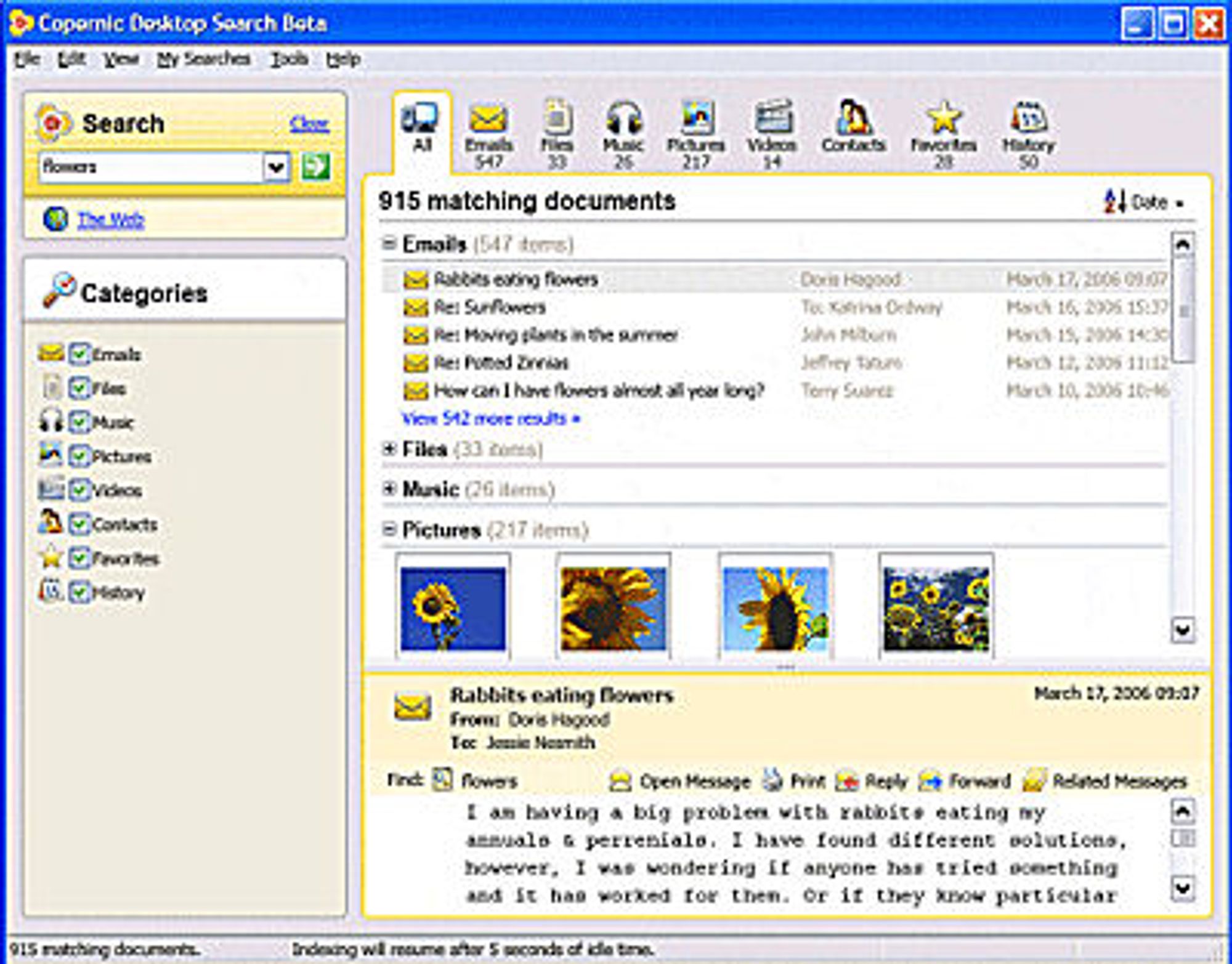Click the star icon in Categories list
Screen dimensions: 1232x964
coord(51,557)
